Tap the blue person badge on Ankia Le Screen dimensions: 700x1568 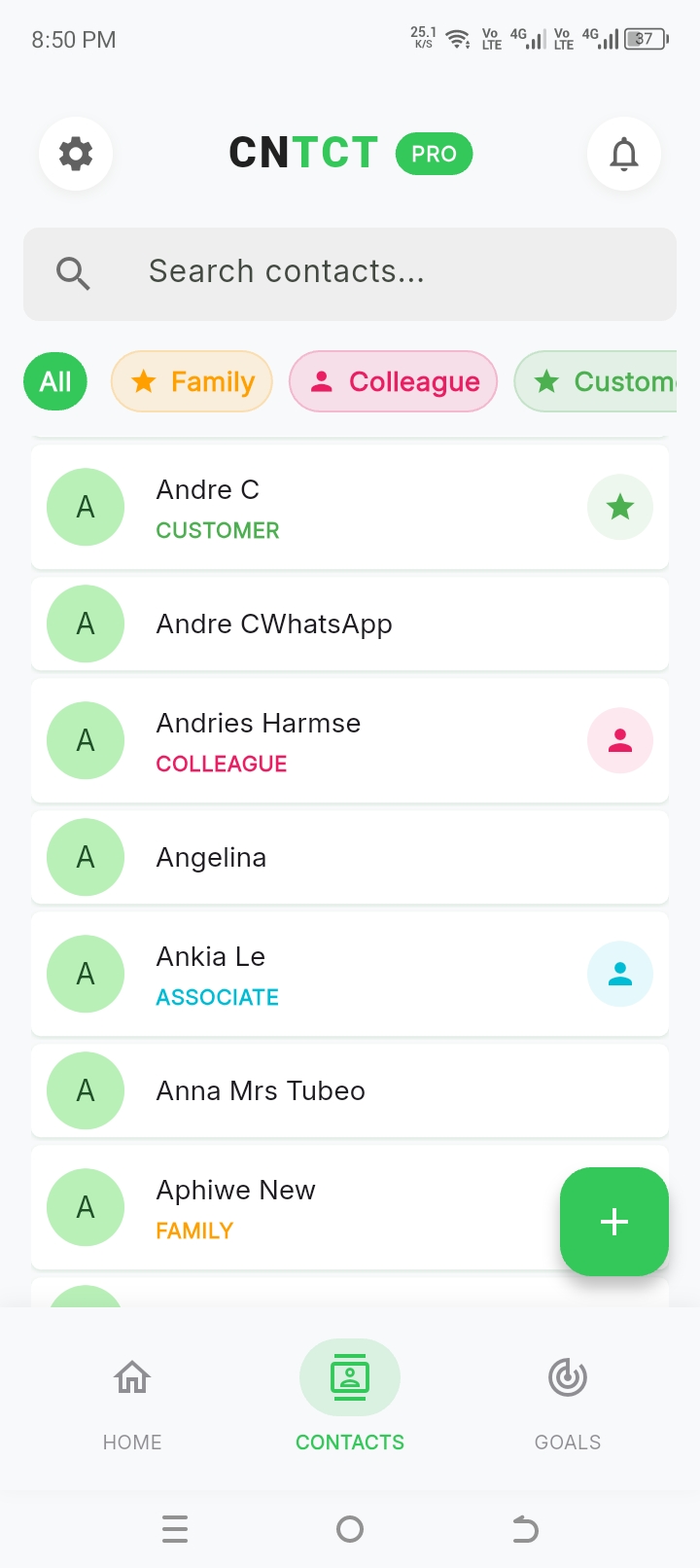(620, 974)
